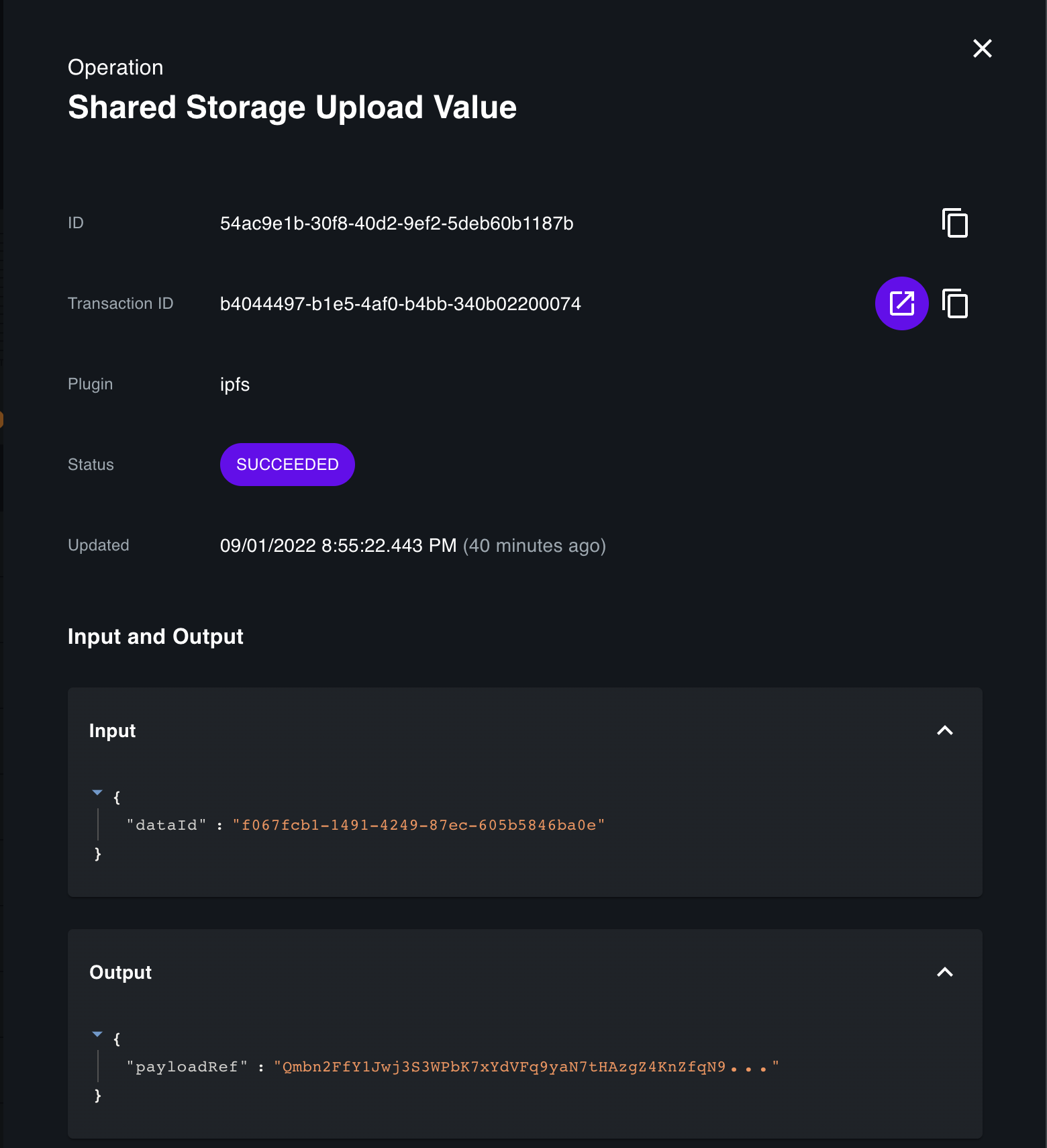Viewport: 1047px width, 1148px height.
Task: Click the plugin name ipfs
Action: tap(235, 384)
